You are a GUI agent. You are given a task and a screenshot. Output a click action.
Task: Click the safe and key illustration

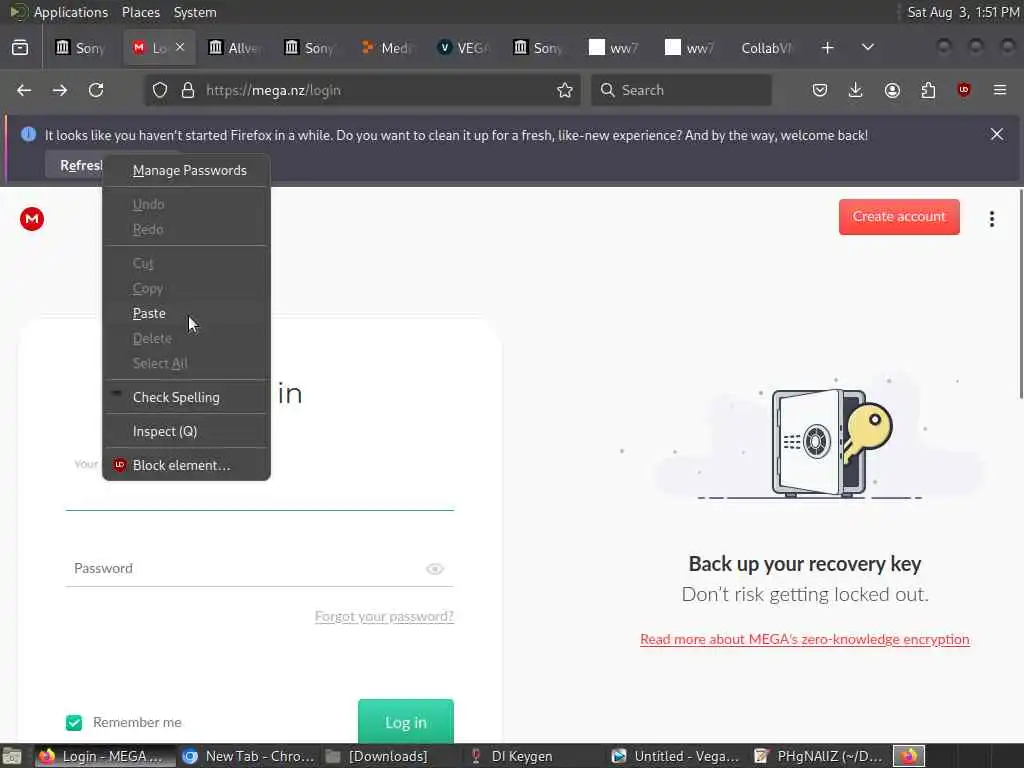click(x=831, y=443)
